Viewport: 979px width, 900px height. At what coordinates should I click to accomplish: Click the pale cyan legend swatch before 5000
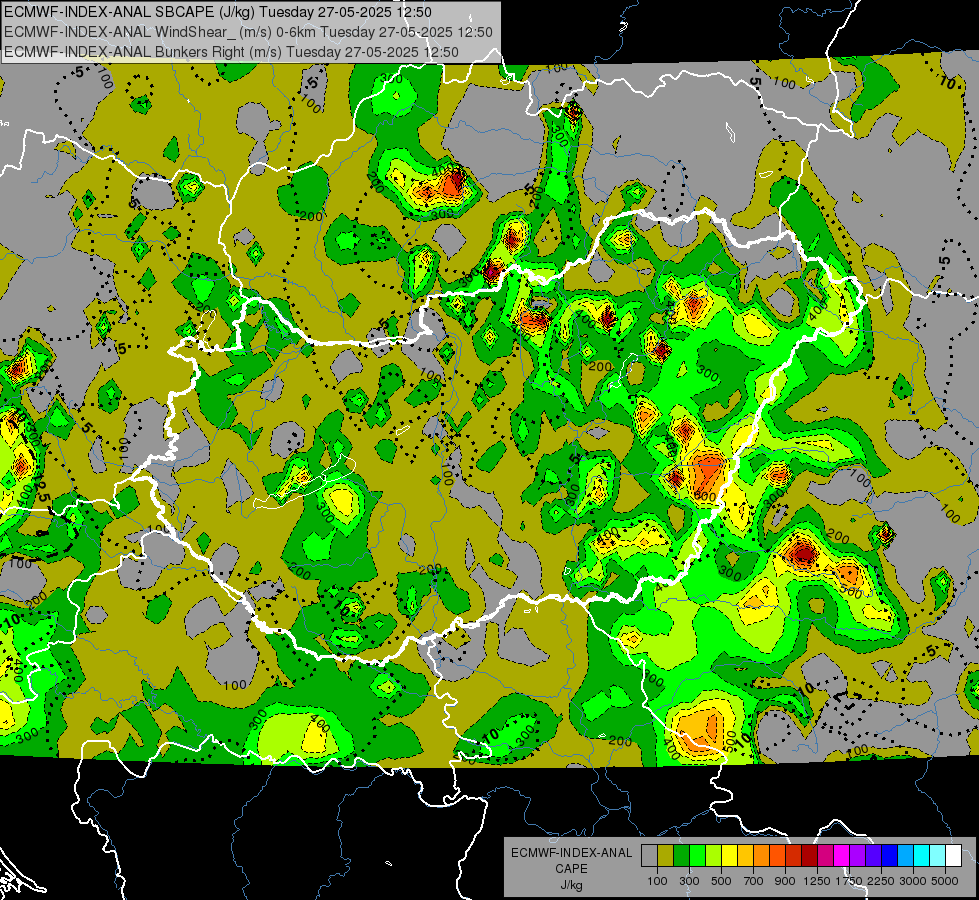coord(937,856)
